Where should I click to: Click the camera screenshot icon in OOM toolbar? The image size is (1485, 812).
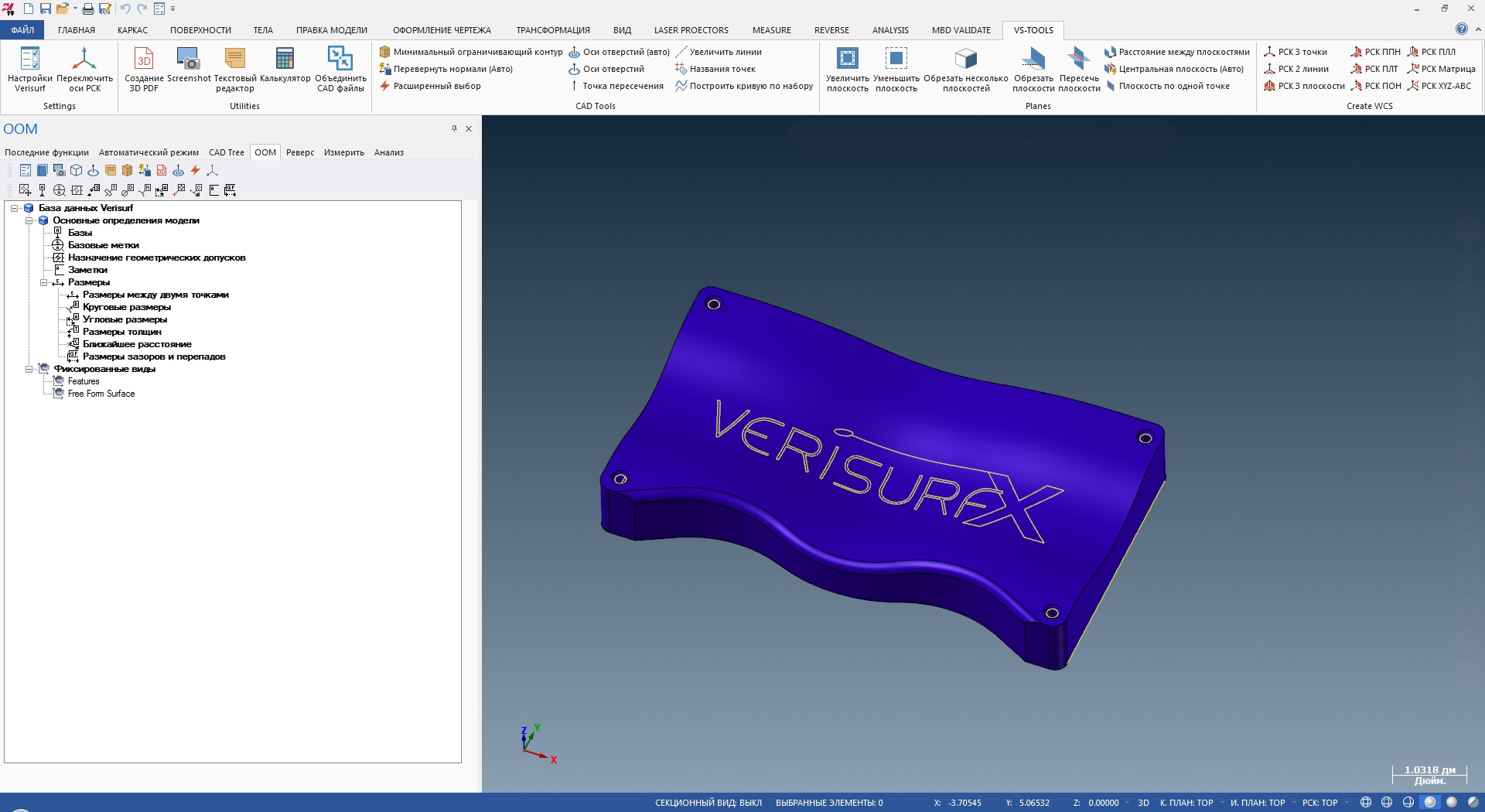tap(60, 170)
